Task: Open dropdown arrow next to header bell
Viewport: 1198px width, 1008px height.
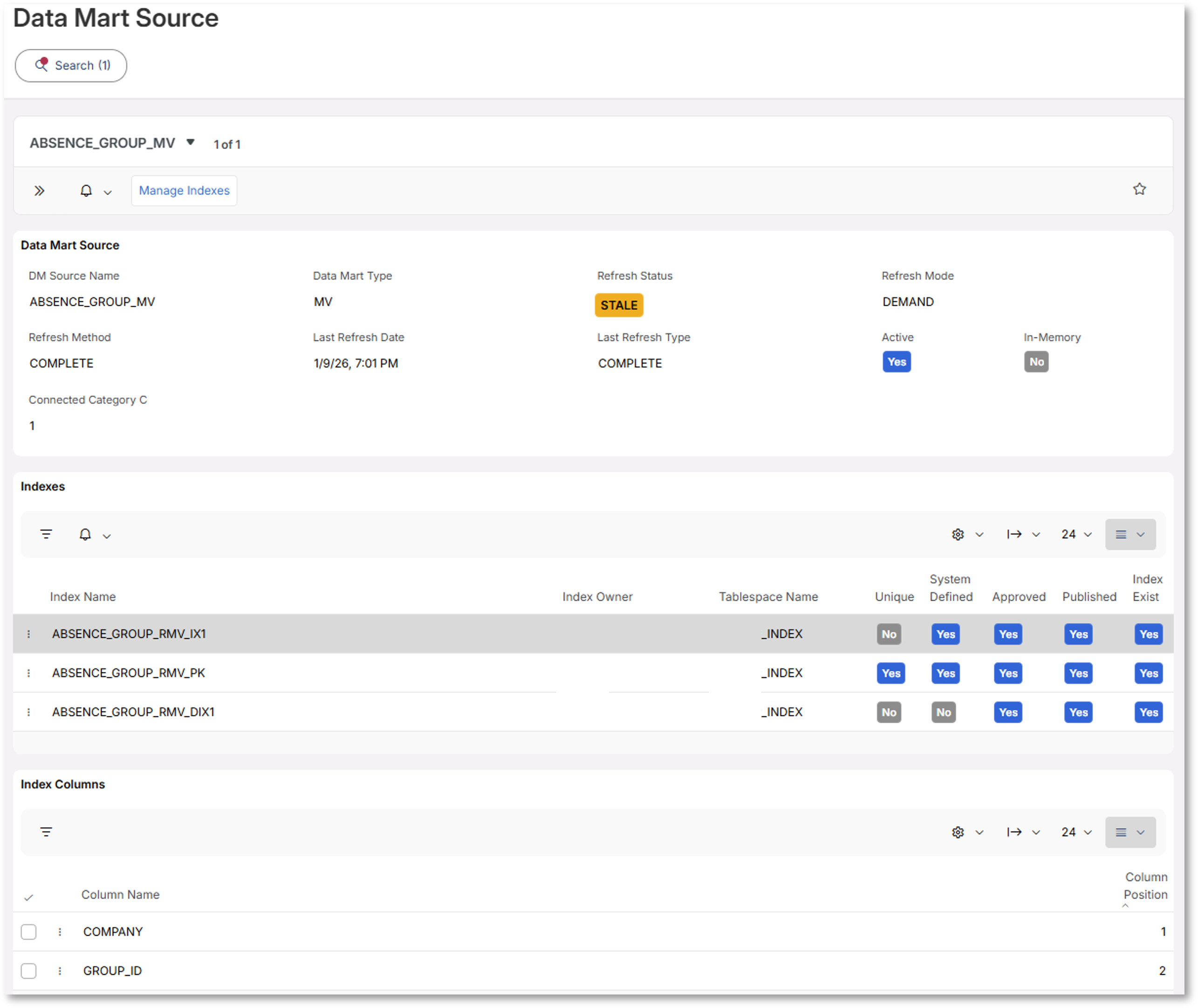Action: click(x=107, y=192)
